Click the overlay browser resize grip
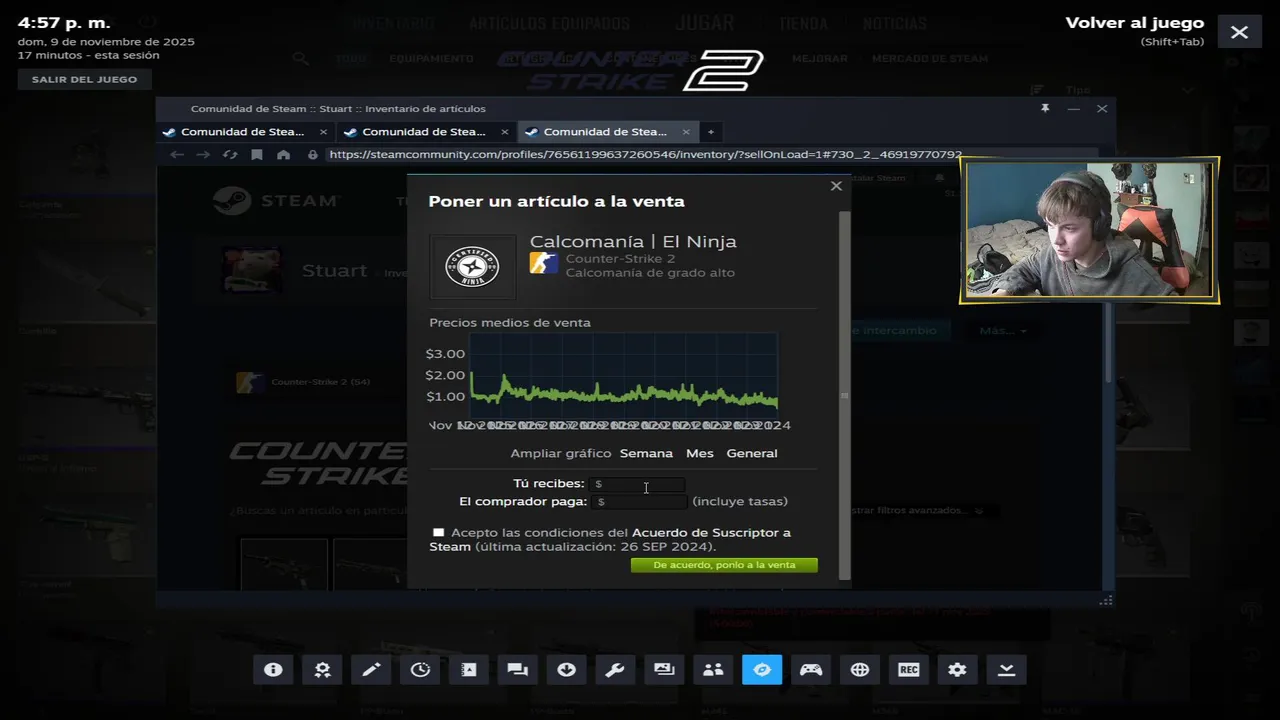 1106,600
